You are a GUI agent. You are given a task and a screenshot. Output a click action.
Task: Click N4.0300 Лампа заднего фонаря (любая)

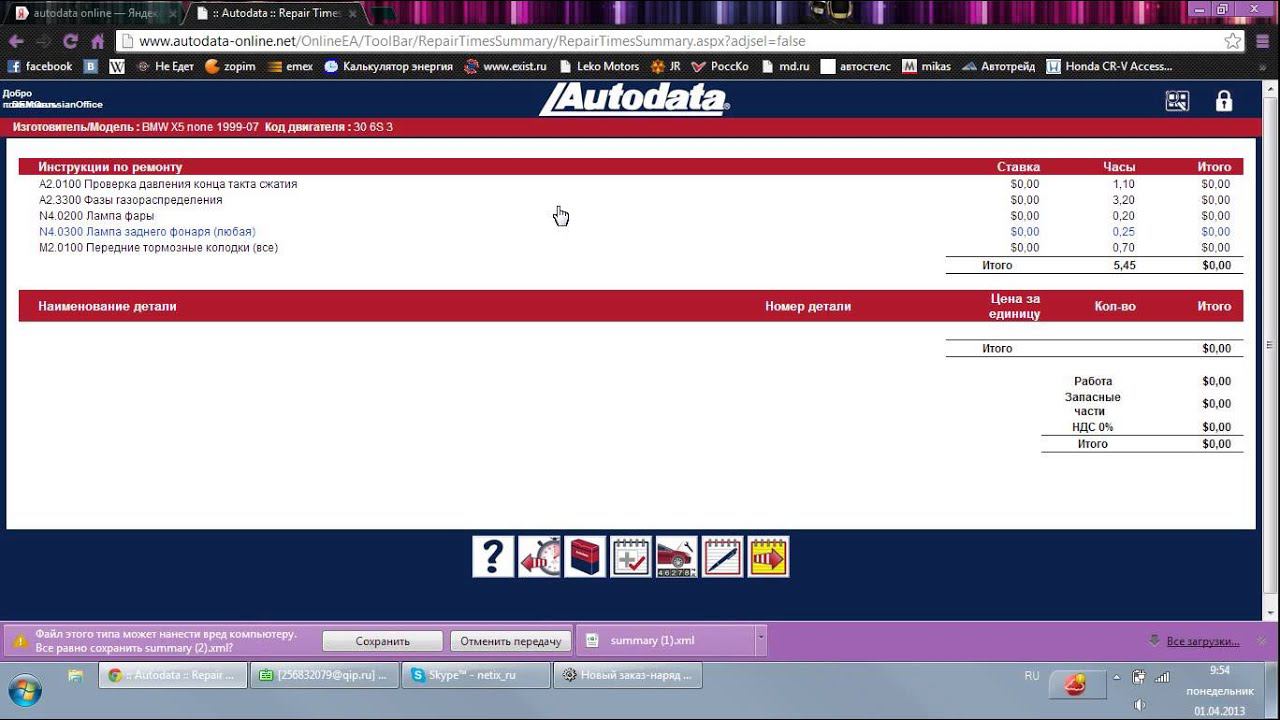pos(147,232)
